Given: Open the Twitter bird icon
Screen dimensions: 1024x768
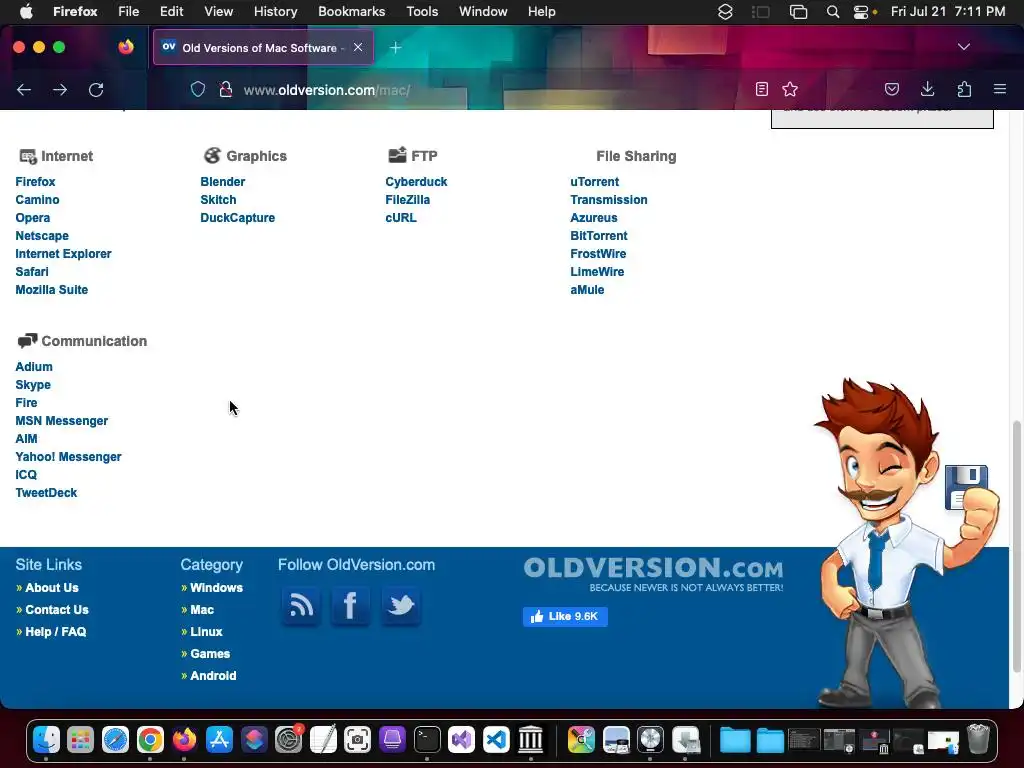Looking at the screenshot, I should [x=400, y=606].
